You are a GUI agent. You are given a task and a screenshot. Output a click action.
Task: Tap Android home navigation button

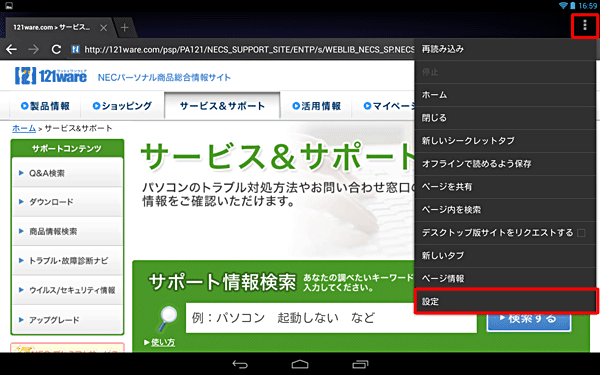point(300,364)
